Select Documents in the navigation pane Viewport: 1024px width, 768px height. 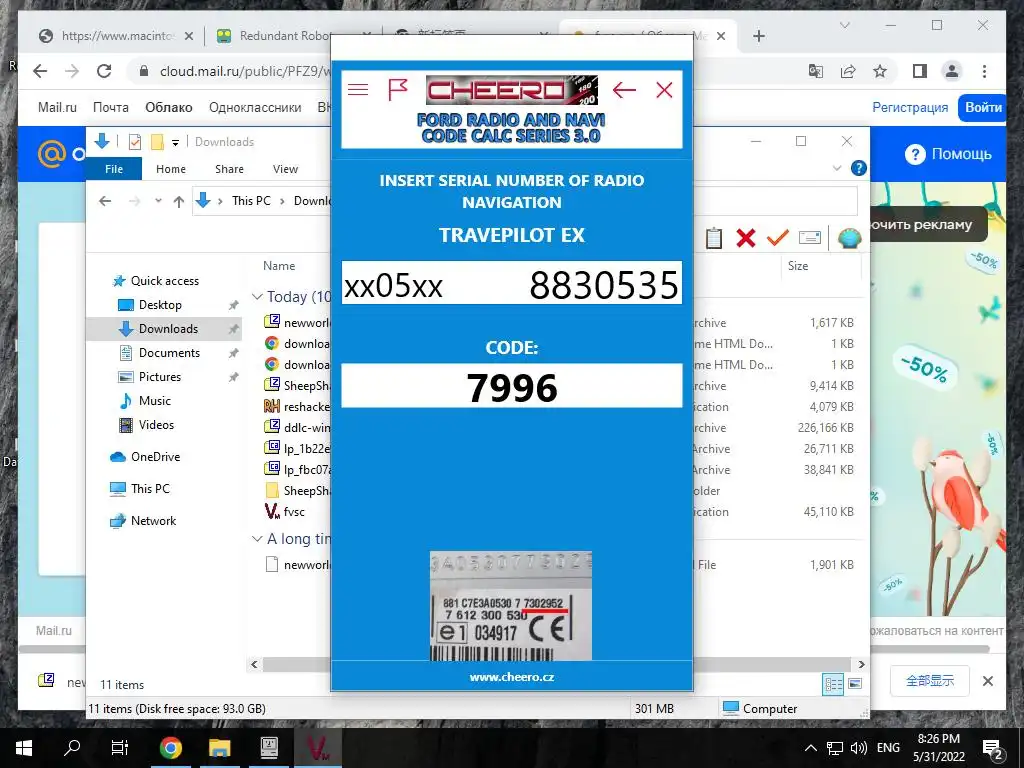click(x=169, y=353)
